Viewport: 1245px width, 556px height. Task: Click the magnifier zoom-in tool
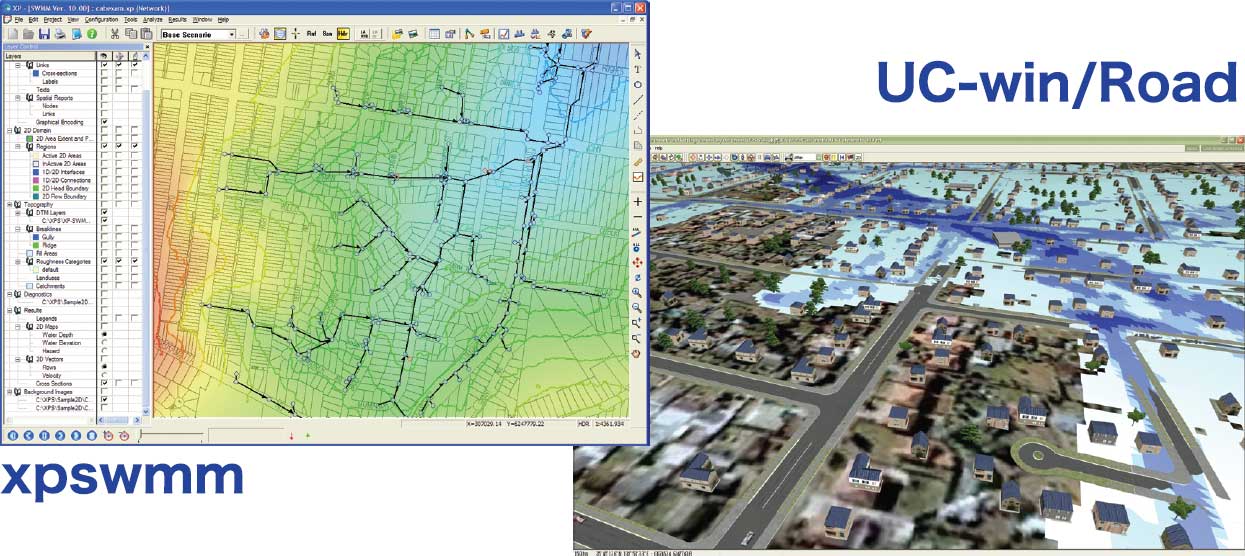[638, 292]
